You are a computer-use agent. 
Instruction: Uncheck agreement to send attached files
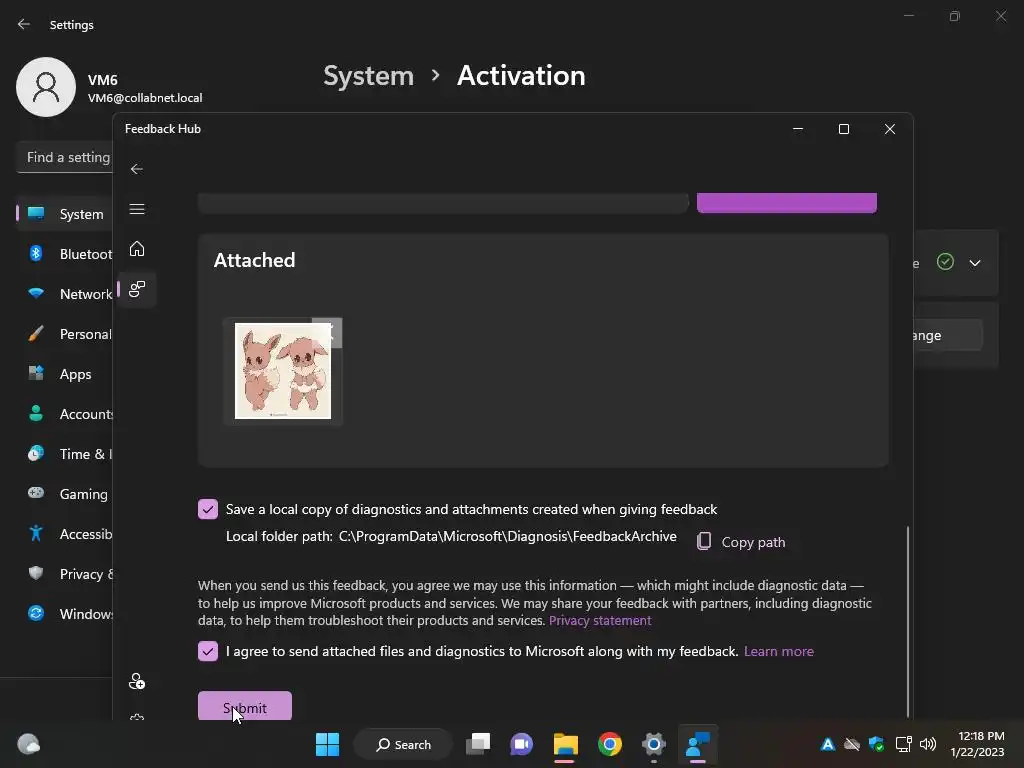[208, 651]
